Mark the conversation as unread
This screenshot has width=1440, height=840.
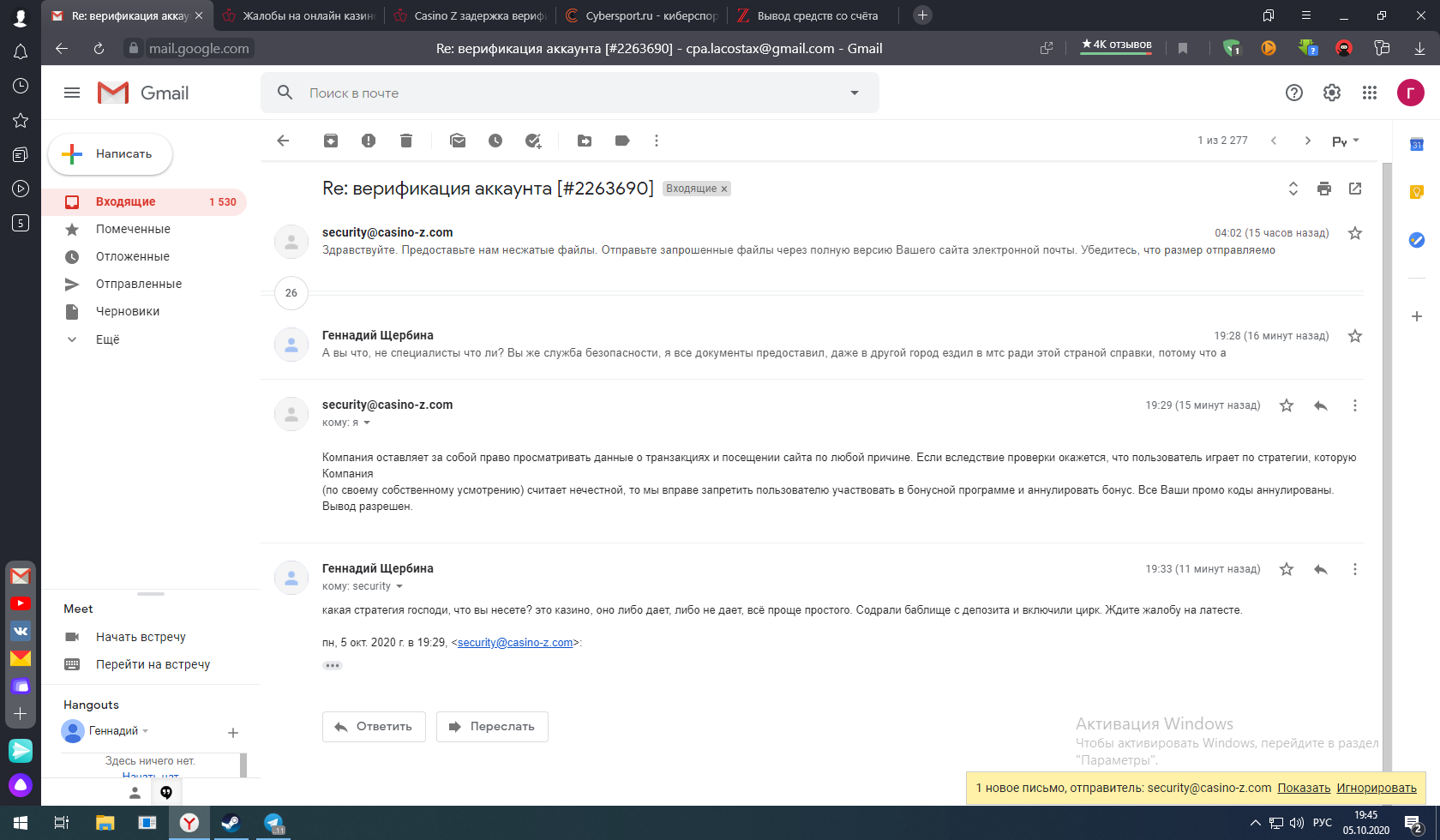click(458, 141)
